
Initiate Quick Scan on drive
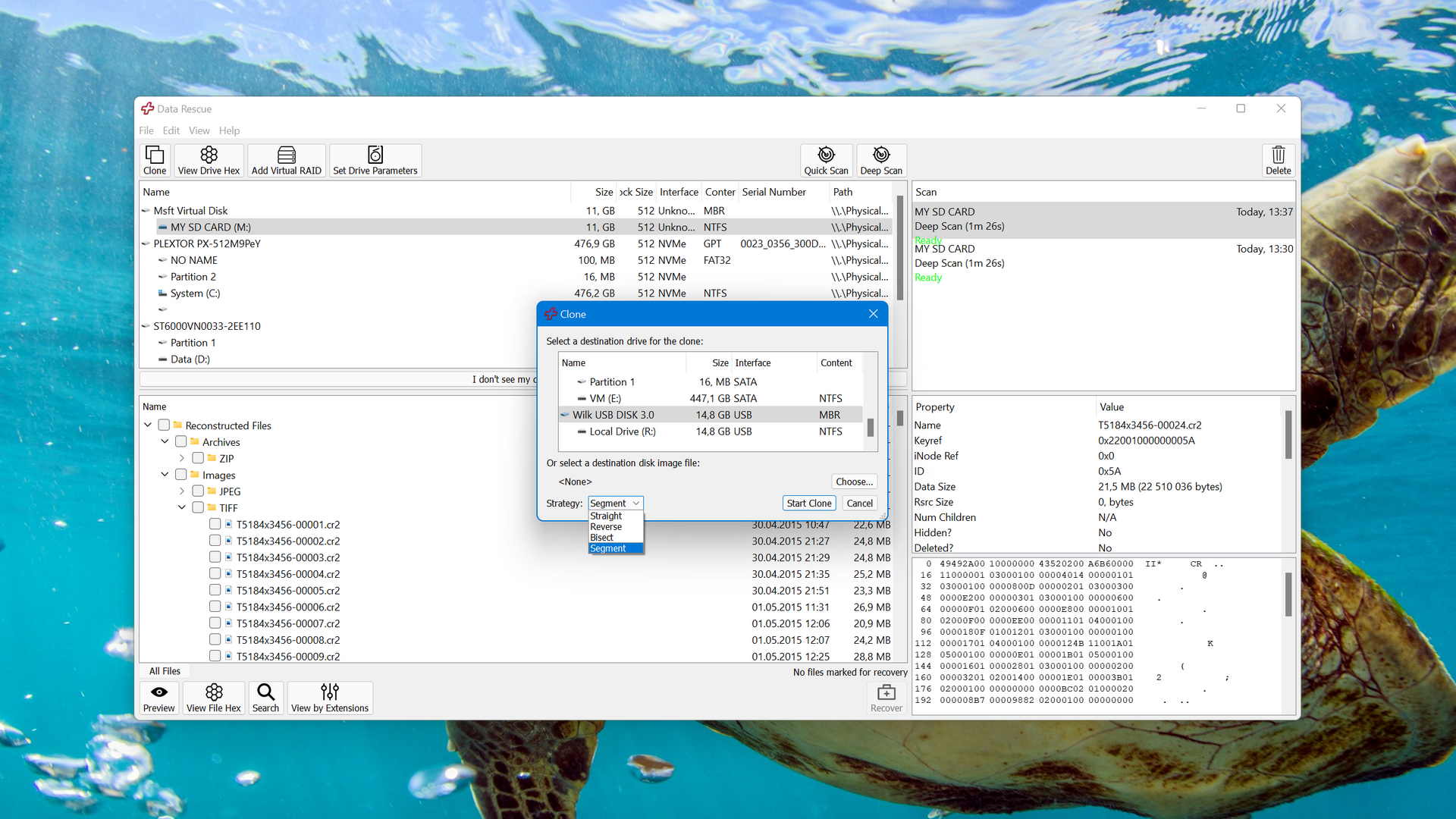point(824,160)
